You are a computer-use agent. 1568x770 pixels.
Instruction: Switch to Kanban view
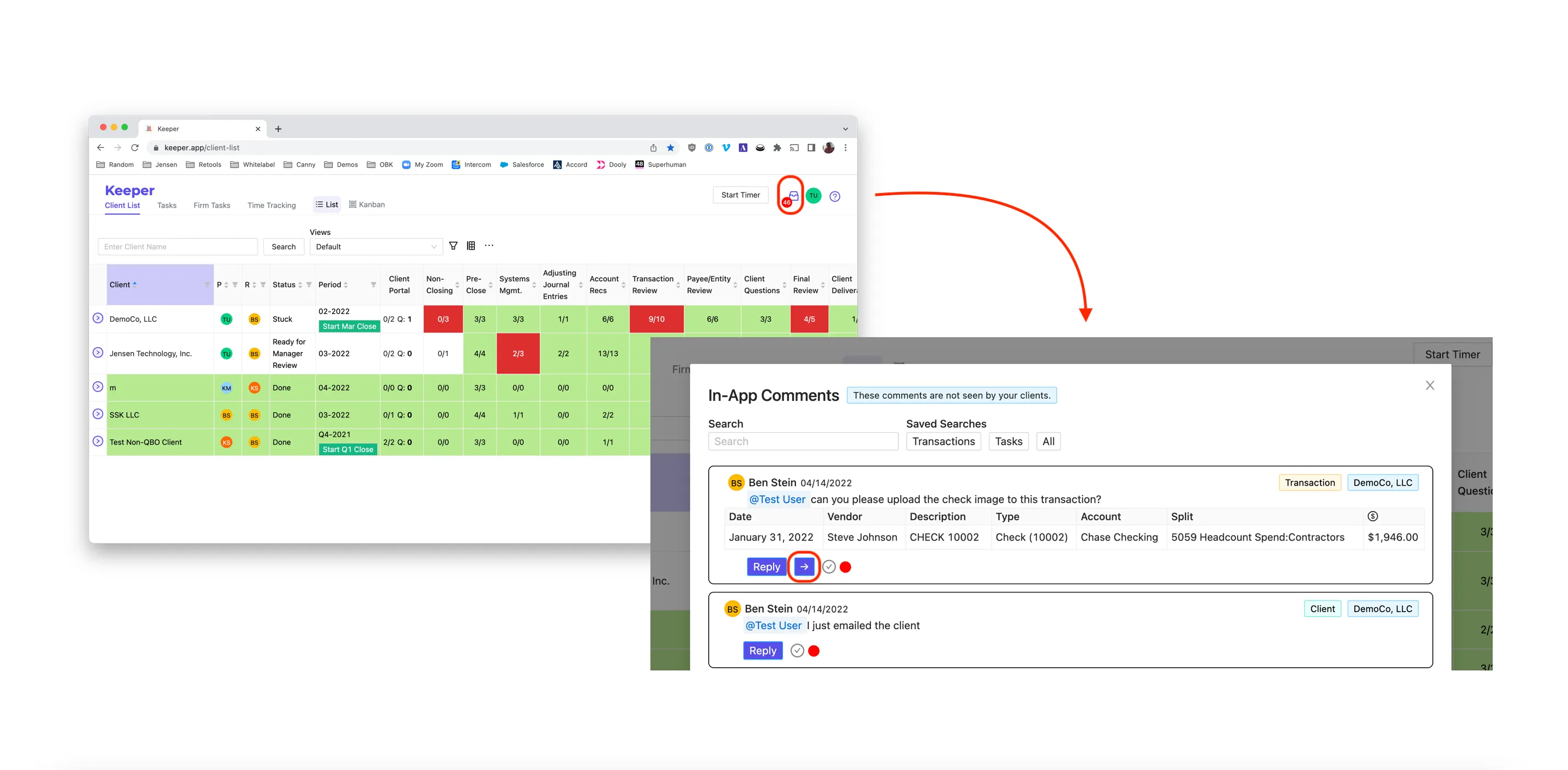tap(366, 205)
